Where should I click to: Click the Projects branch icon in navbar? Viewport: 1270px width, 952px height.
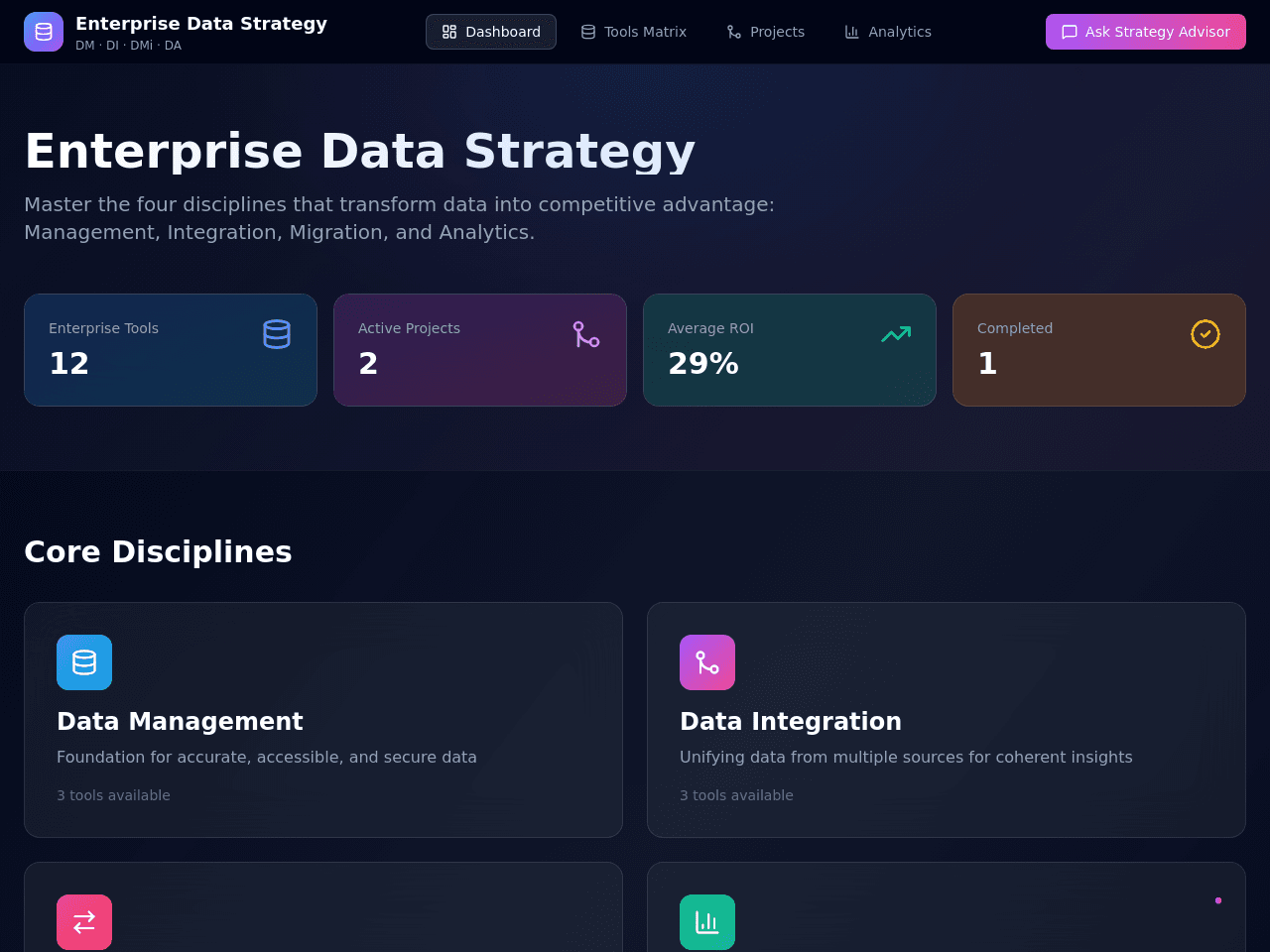click(734, 32)
